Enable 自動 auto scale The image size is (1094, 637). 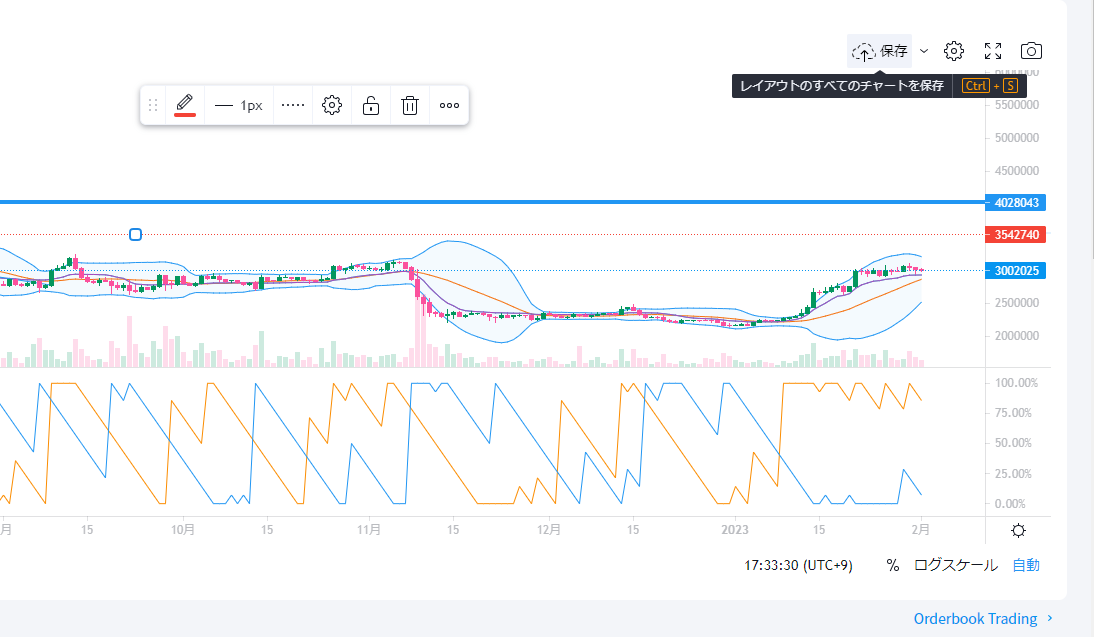point(1026,565)
